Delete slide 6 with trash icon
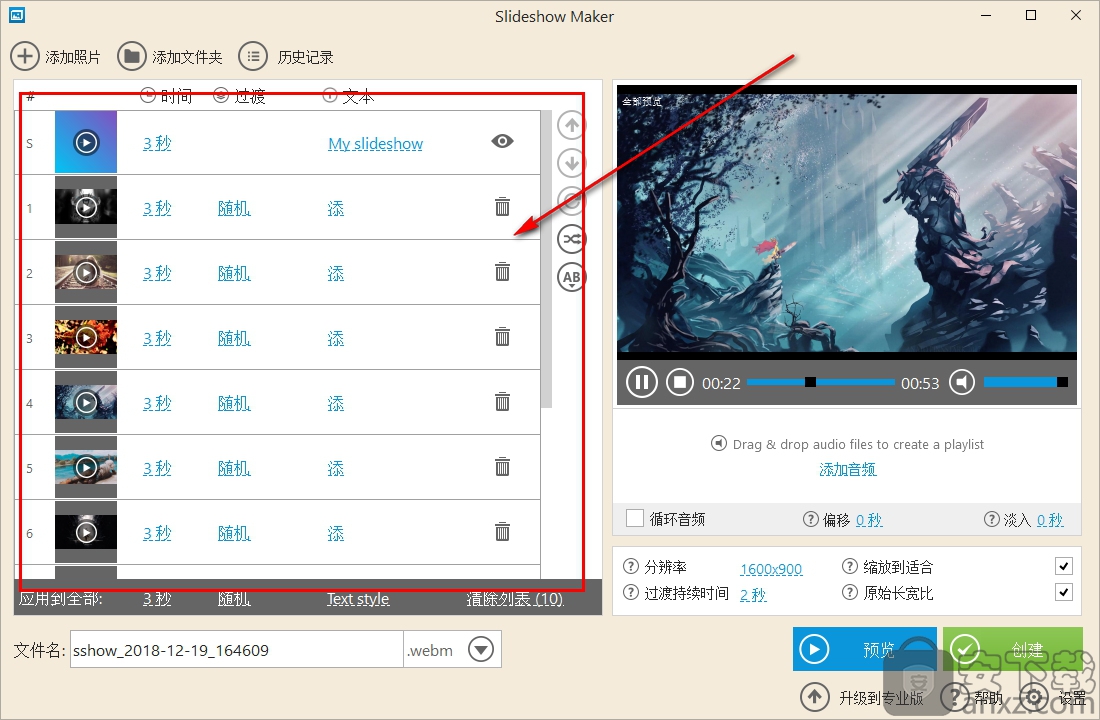 (502, 531)
